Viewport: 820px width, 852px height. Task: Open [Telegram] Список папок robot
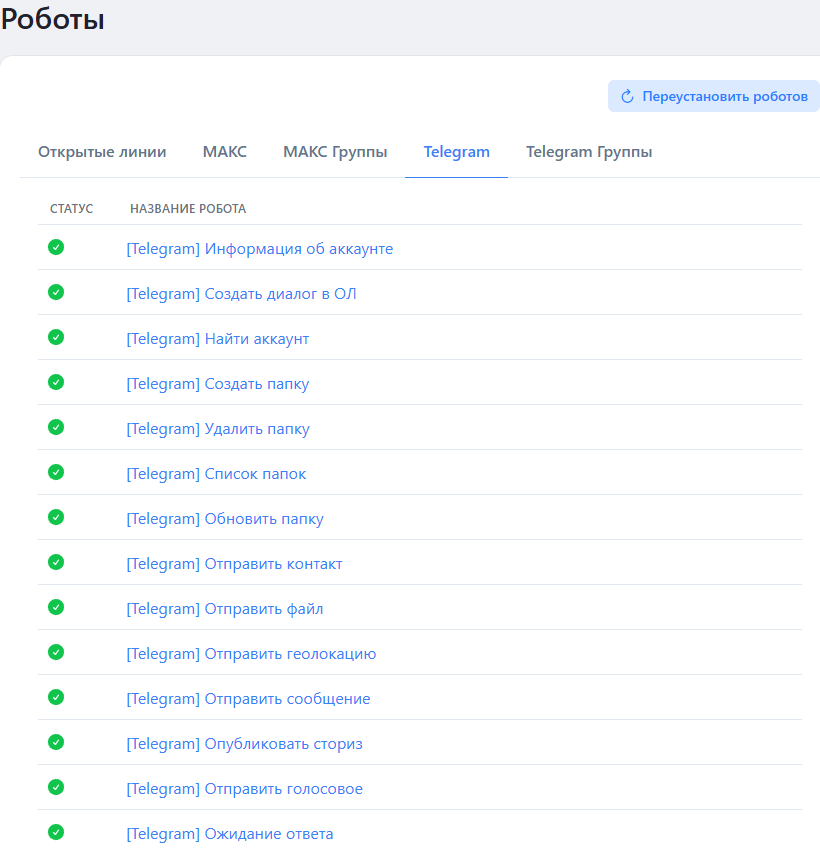pos(216,474)
